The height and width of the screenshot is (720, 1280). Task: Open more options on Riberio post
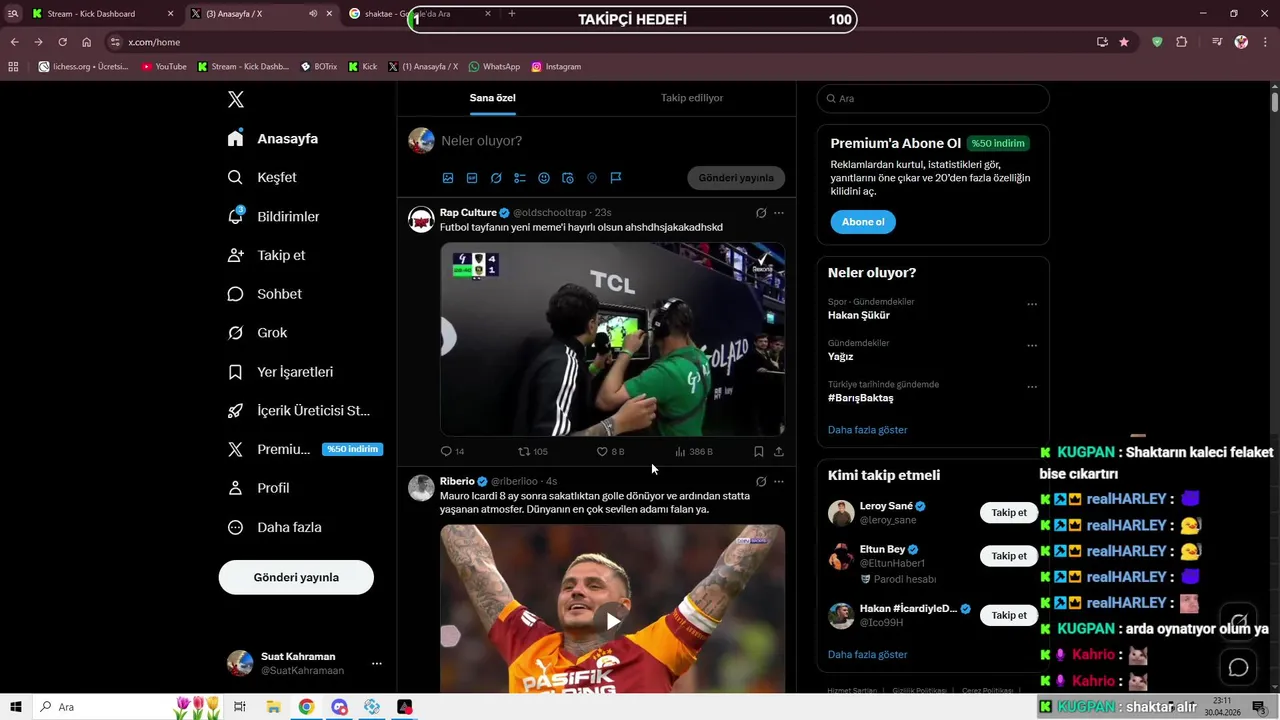point(779,482)
